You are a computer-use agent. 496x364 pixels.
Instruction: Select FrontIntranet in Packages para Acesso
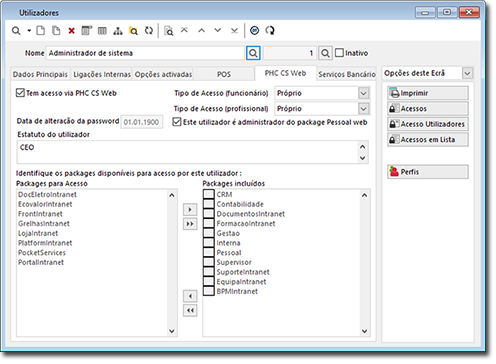coord(40,214)
